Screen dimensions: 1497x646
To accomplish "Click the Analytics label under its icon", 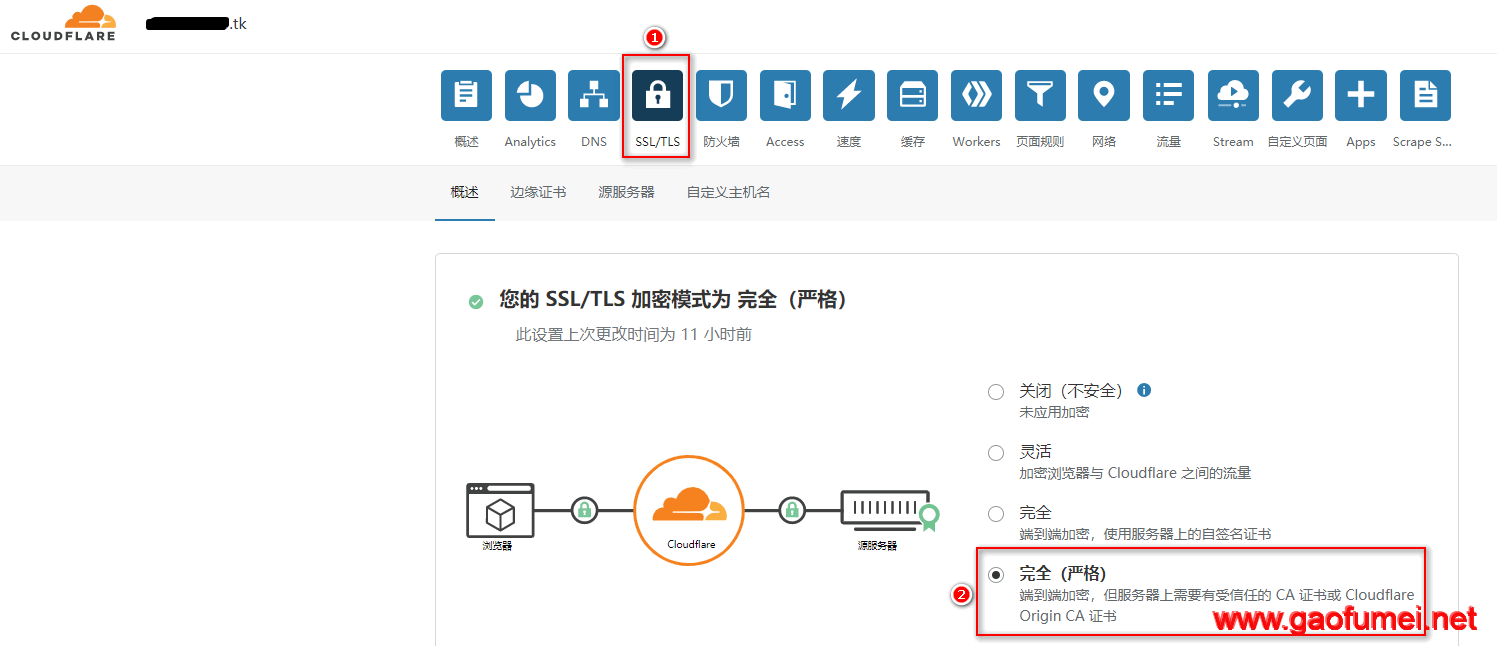I will [530, 142].
